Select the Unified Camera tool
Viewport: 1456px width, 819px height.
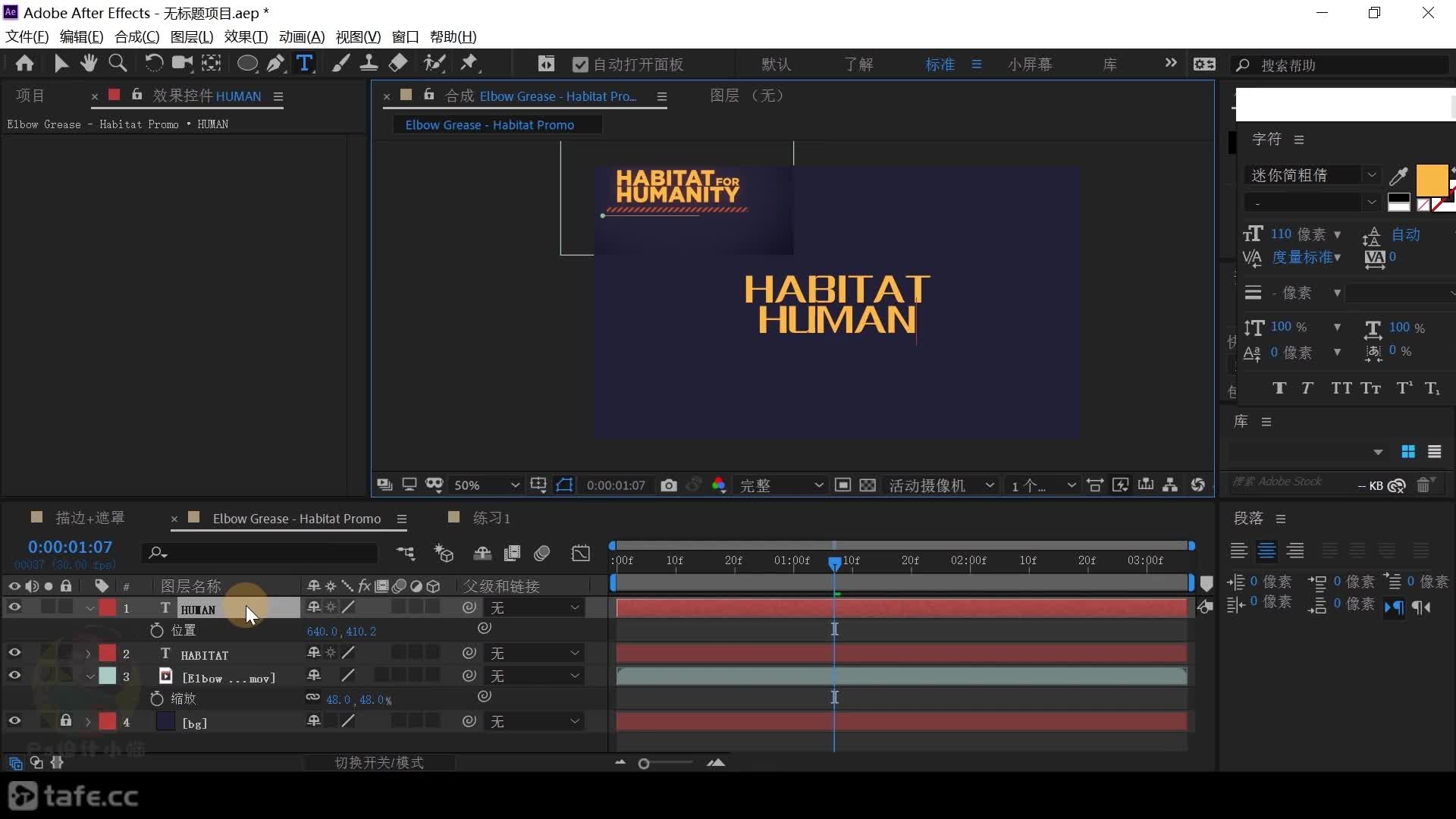[182, 64]
